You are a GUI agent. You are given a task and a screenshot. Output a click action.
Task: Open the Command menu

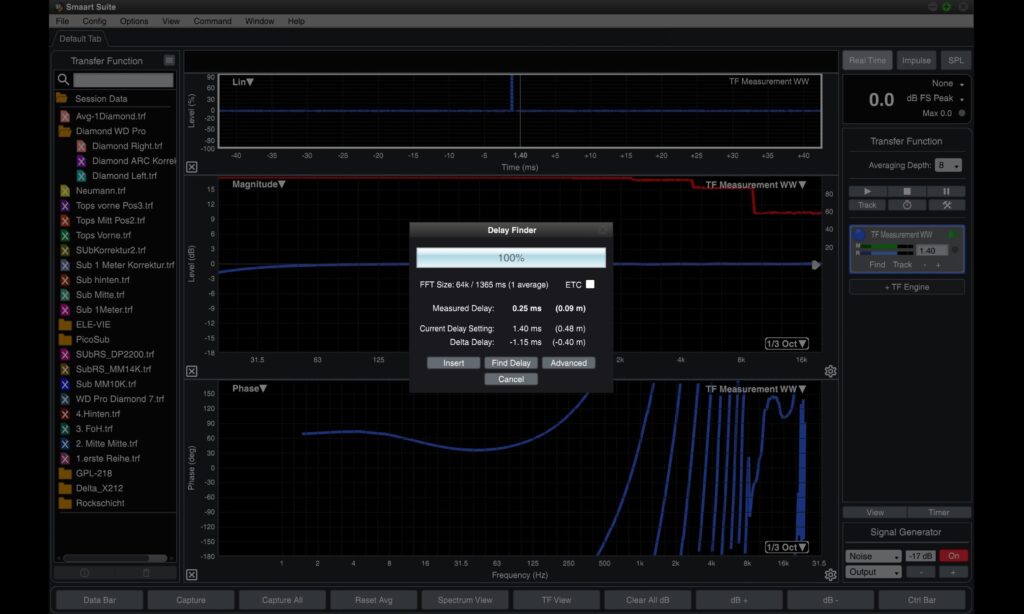pyautogui.click(x=212, y=21)
